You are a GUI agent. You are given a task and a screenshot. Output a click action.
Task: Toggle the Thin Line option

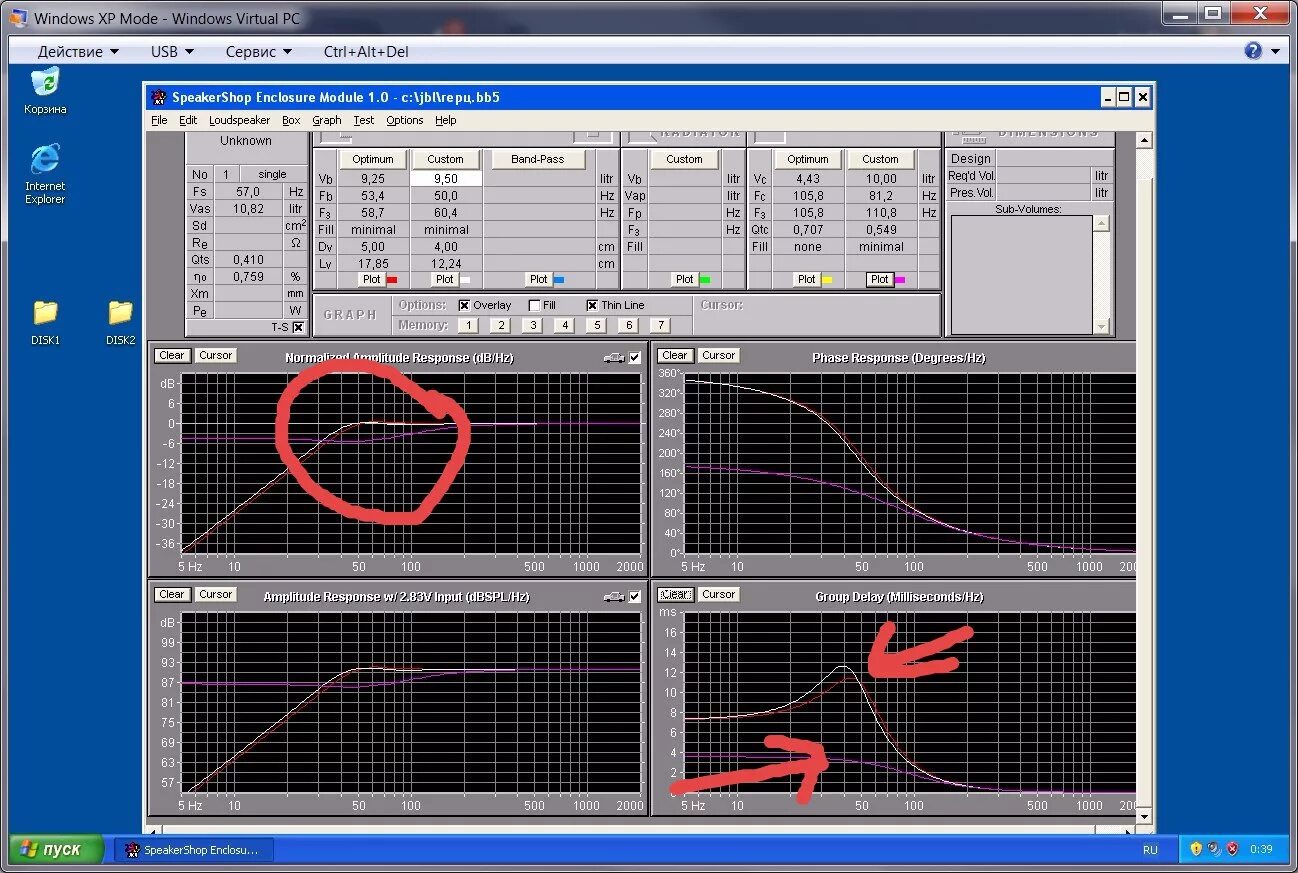592,305
